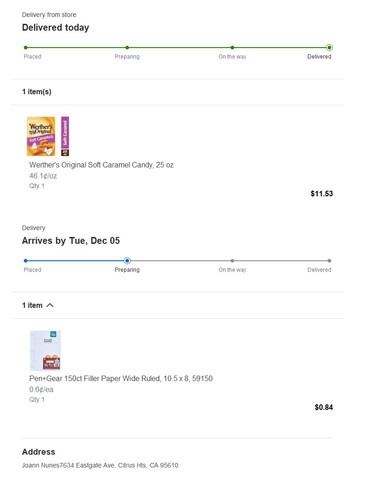Open Pen+Gear 150ct Filler Paper link
Screen dimensions: 366x500
click(121, 378)
